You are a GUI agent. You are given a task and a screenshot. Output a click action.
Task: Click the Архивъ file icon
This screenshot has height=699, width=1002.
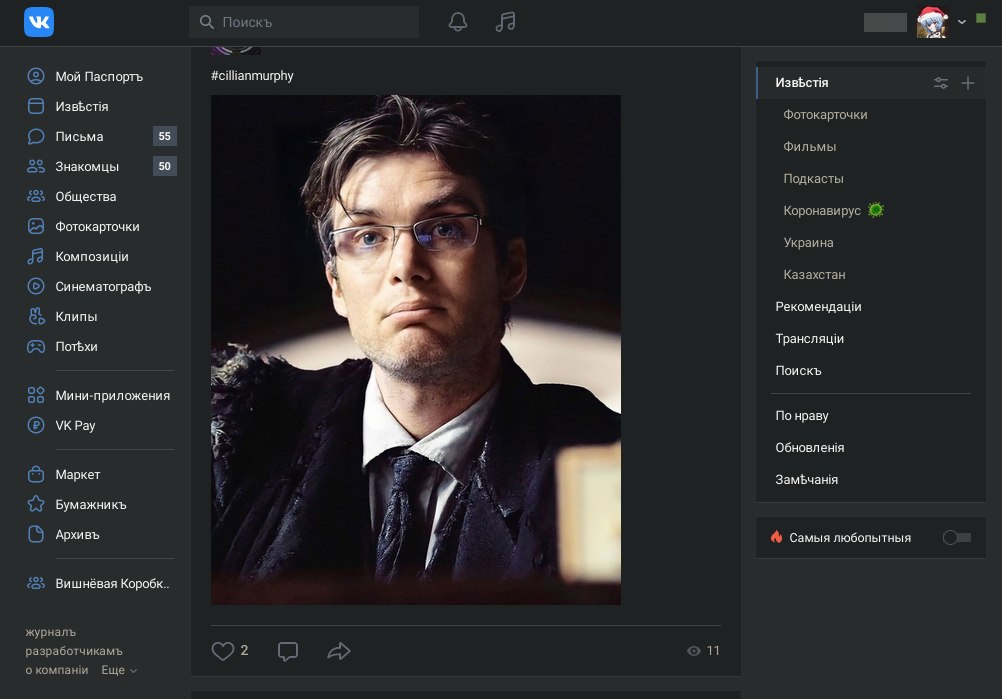[x=36, y=534]
